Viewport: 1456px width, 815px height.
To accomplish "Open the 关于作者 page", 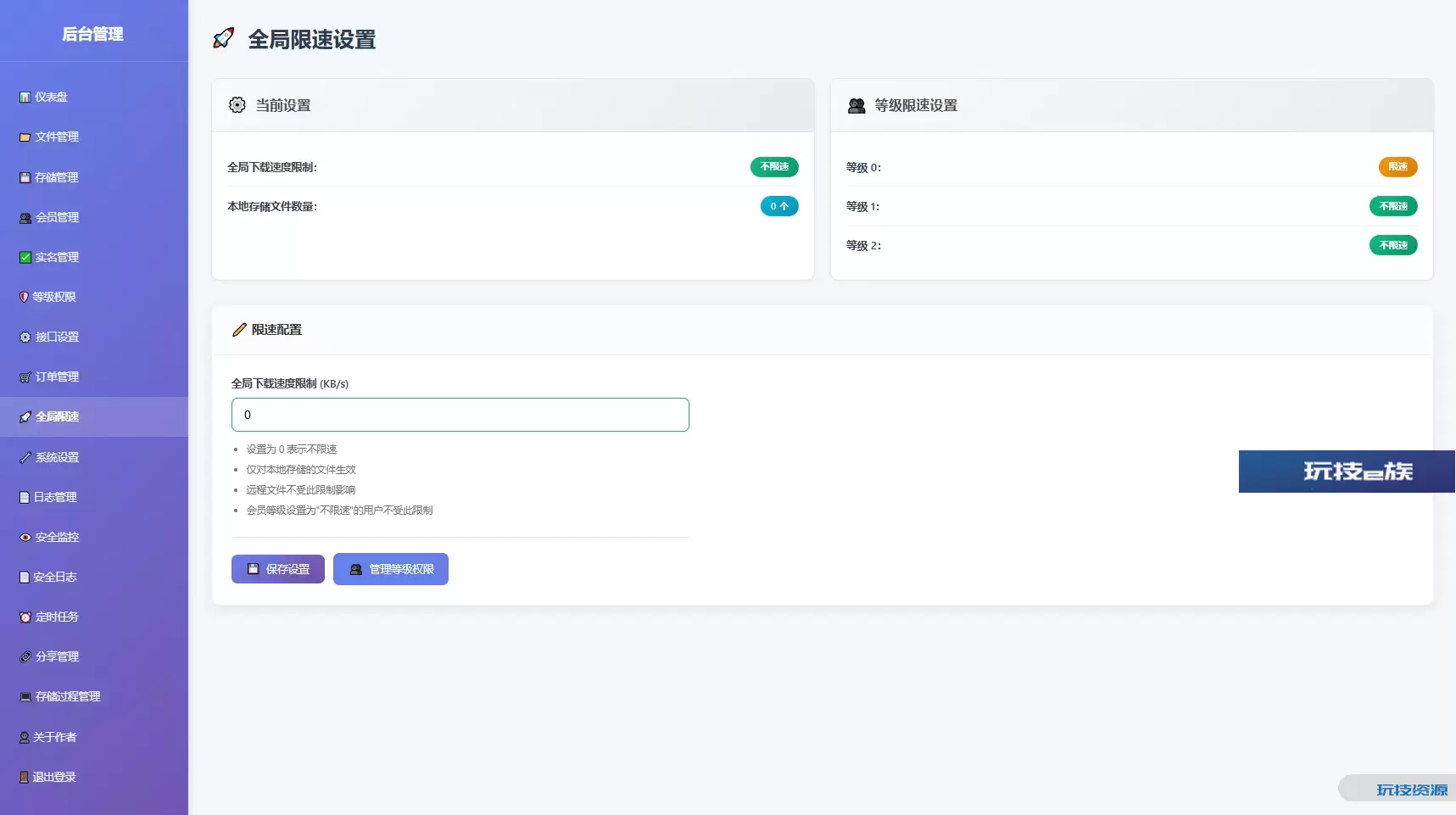I will [54, 738].
